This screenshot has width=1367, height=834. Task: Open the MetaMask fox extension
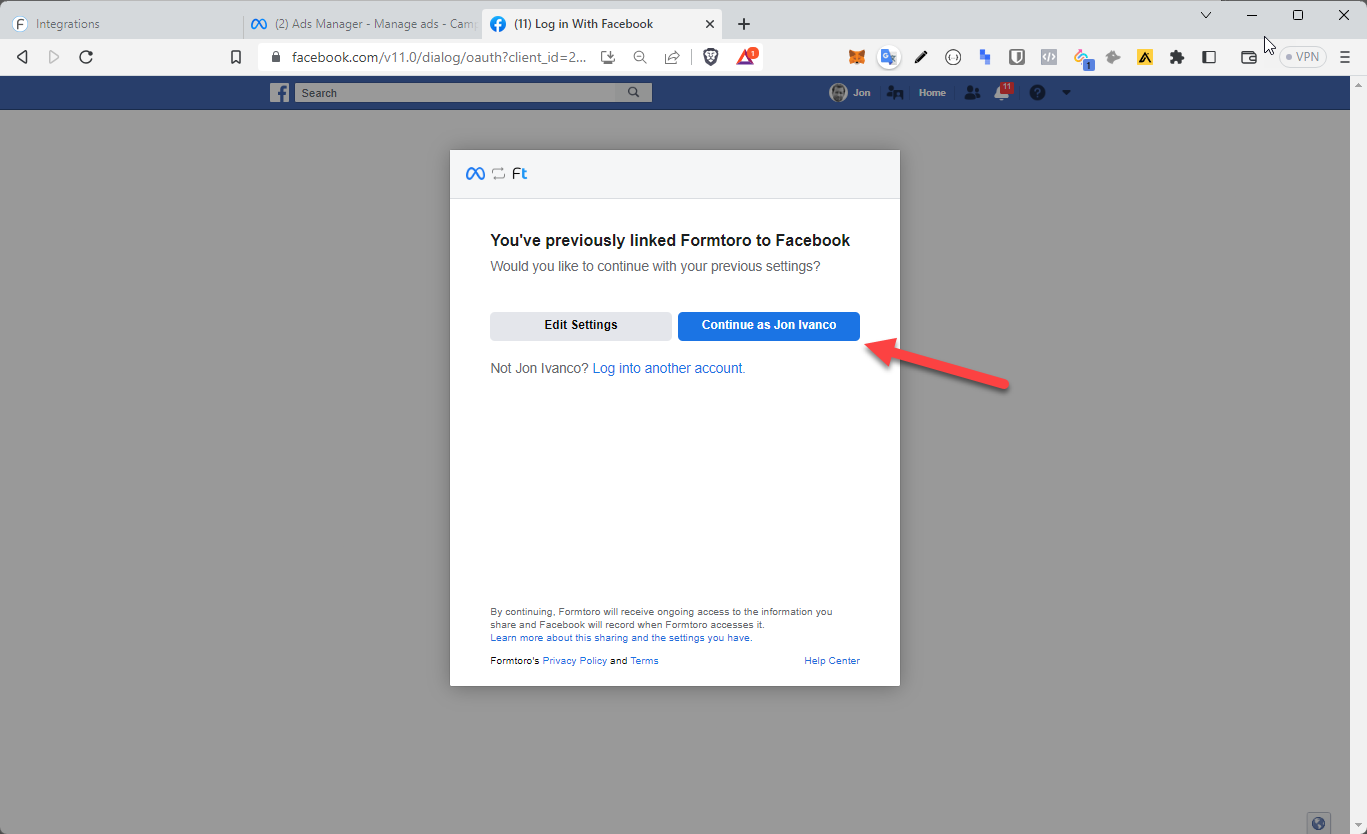tap(857, 57)
